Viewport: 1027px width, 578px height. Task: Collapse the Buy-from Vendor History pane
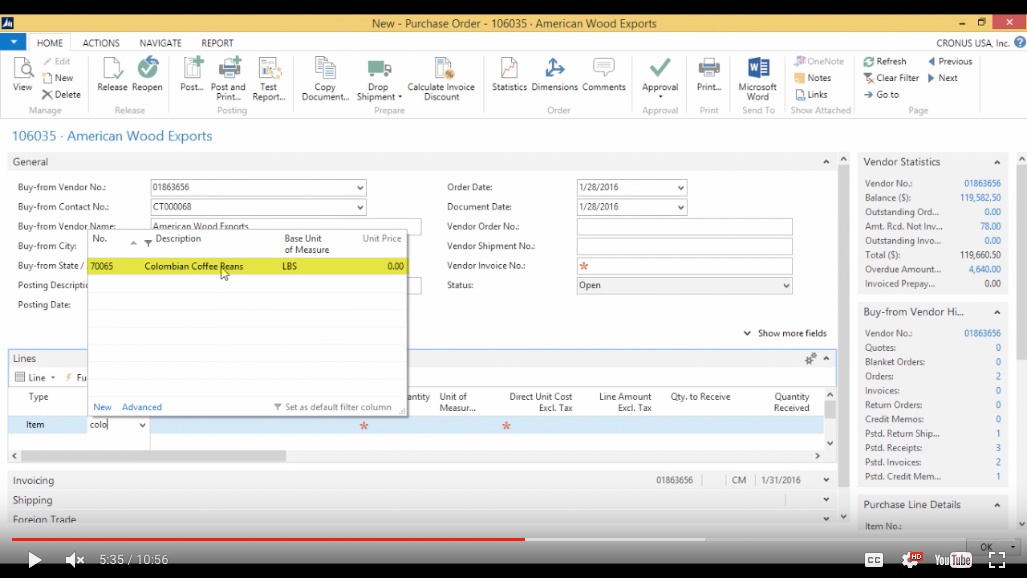tap(997, 312)
